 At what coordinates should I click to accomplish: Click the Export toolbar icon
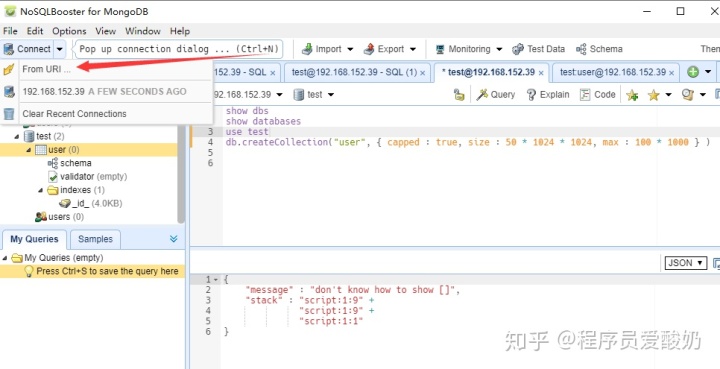(369, 49)
